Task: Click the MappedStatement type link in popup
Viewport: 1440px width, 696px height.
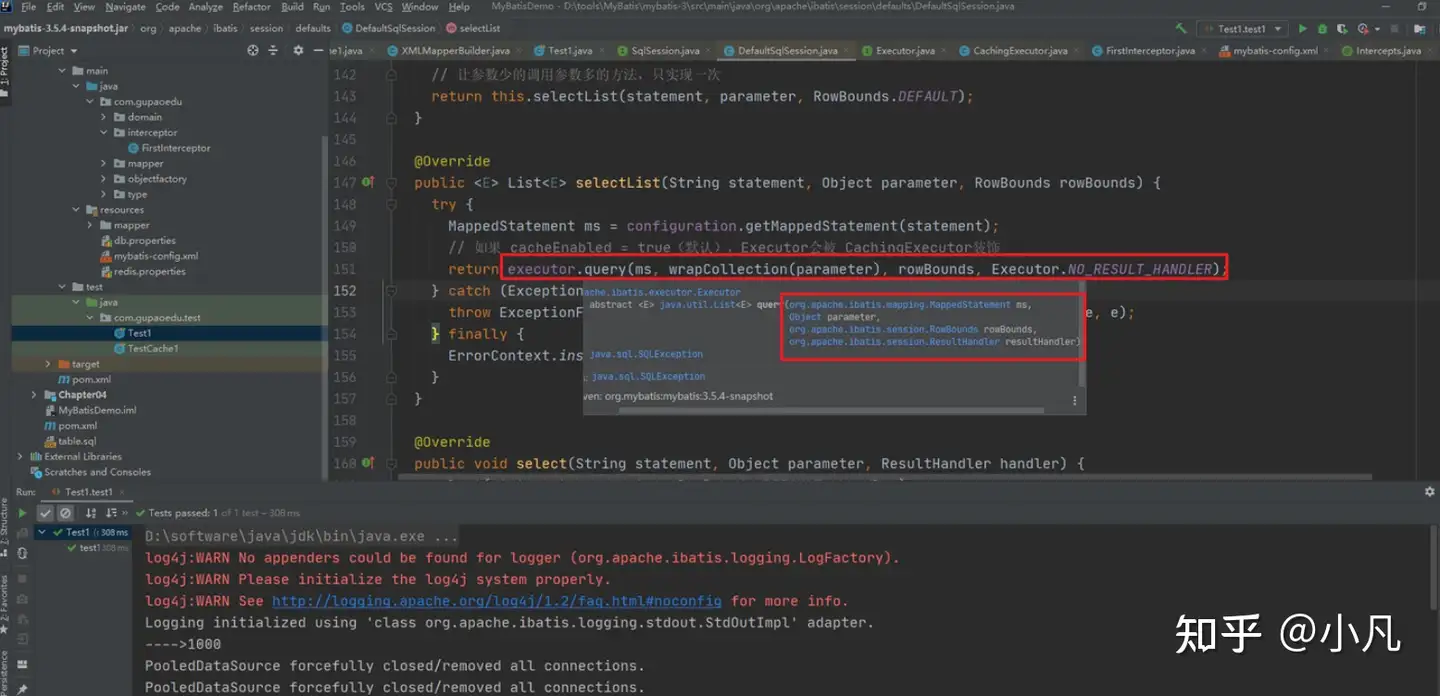Action: point(900,304)
